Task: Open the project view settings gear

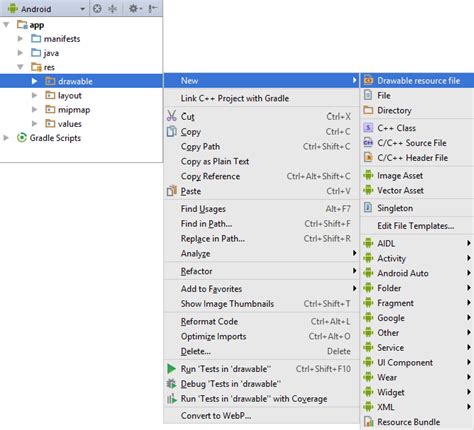Action: pyautogui.click(x=134, y=9)
